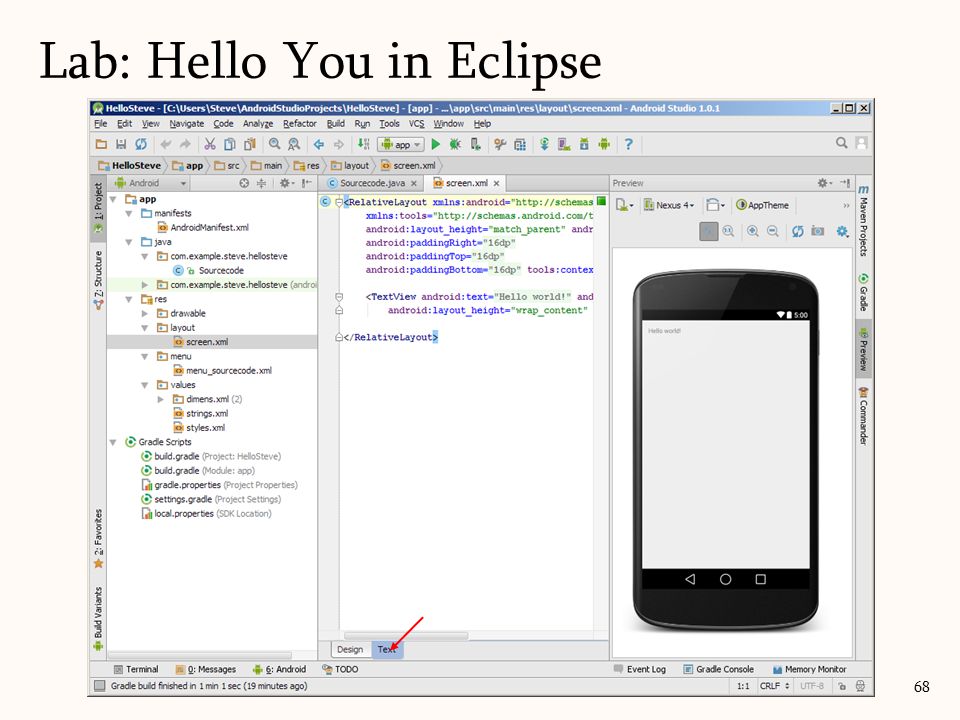Toggle the Build Variants side panel
The image size is (960, 720).
tap(98, 618)
